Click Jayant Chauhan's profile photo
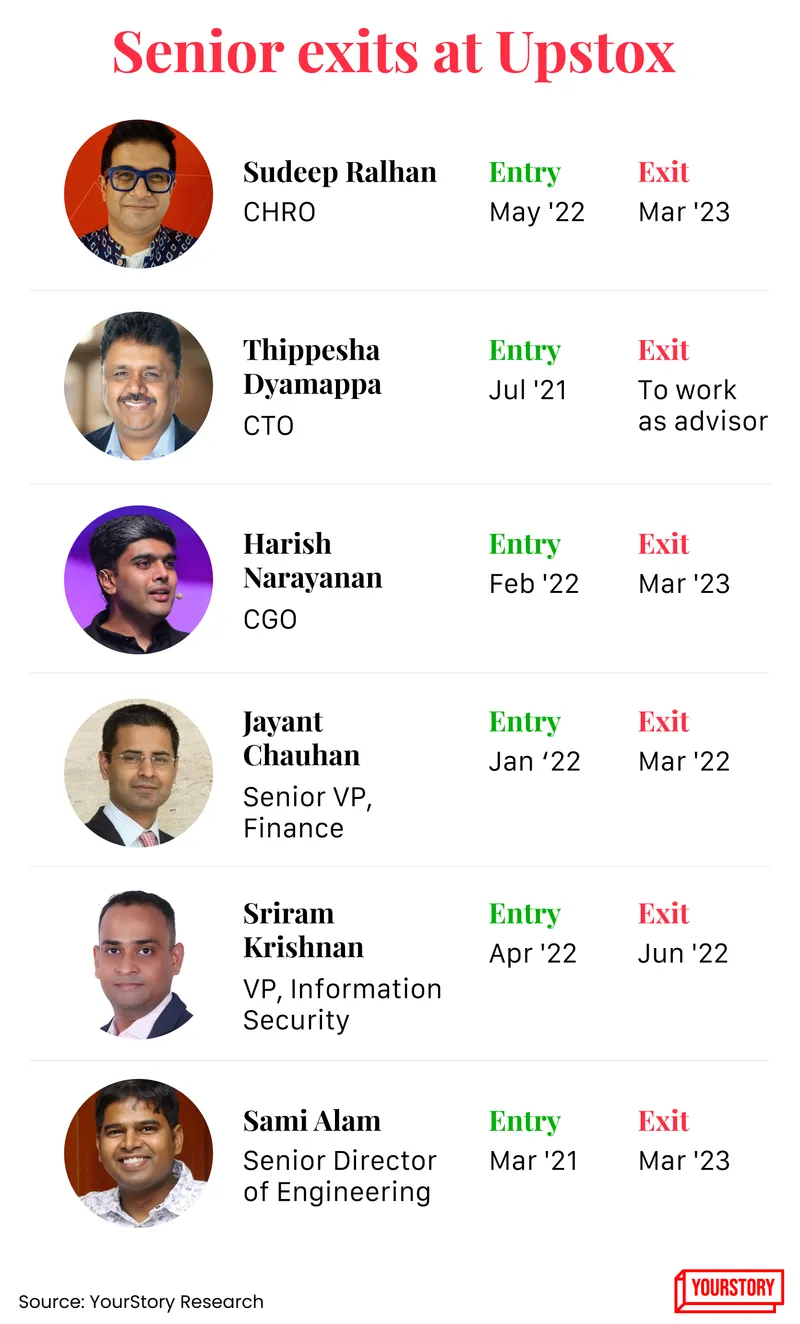Image resolution: width=800 pixels, height=1324 pixels. click(138, 773)
